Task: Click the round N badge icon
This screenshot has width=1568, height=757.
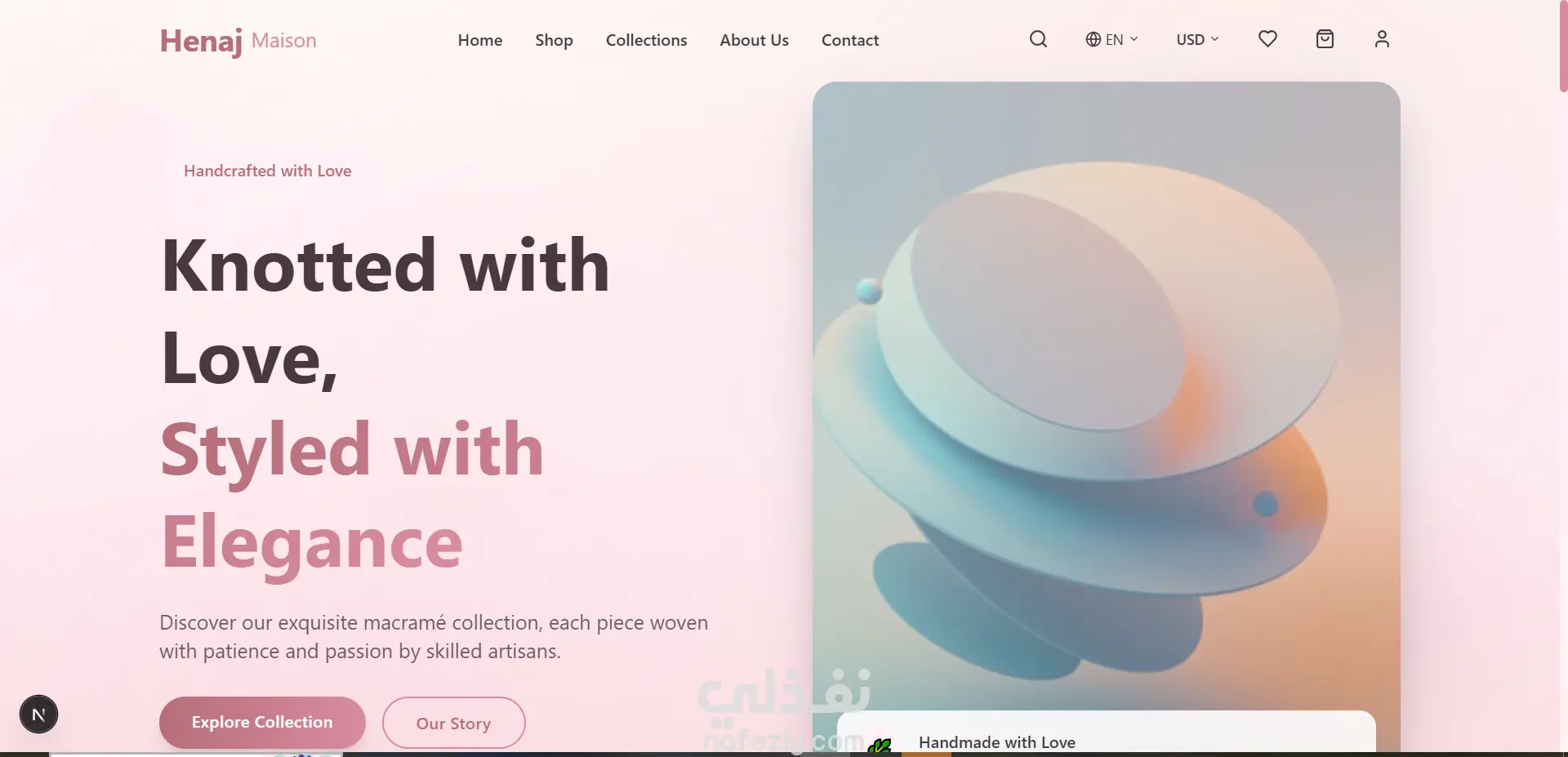Action: point(38,715)
